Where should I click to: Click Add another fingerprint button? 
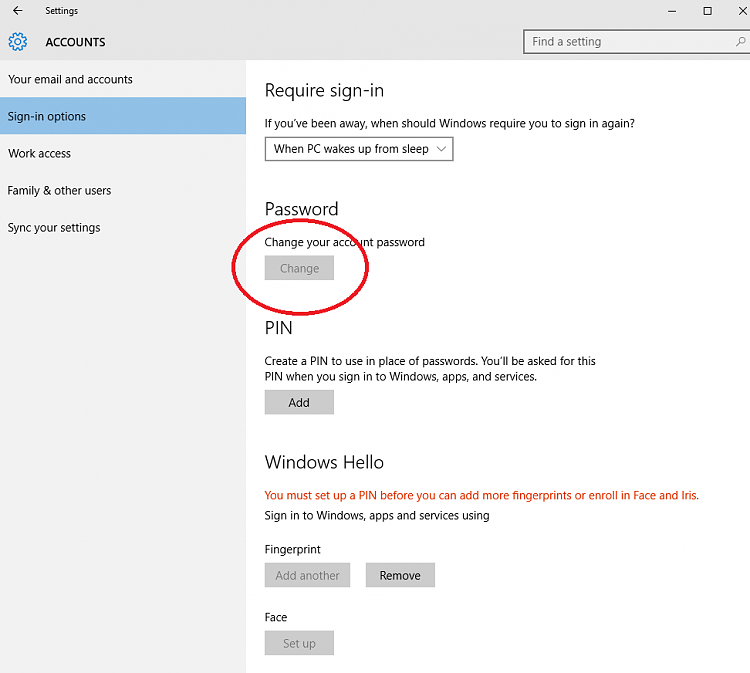tap(308, 576)
